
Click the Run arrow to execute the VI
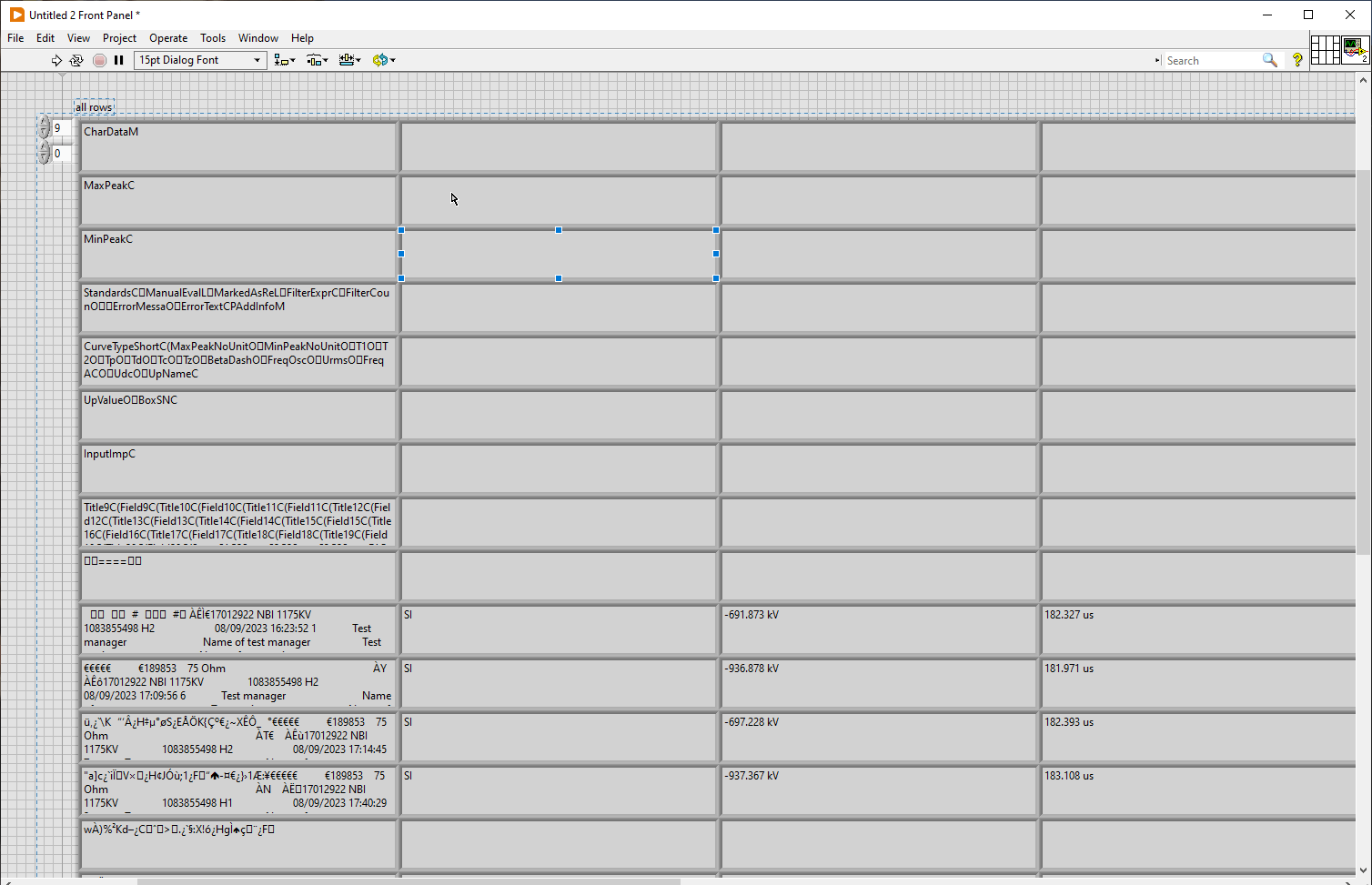56,60
